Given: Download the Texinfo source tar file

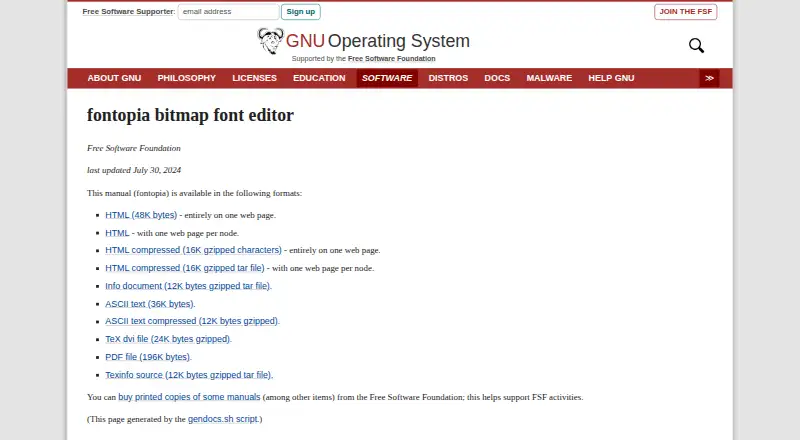Looking at the screenshot, I should 189,375.
